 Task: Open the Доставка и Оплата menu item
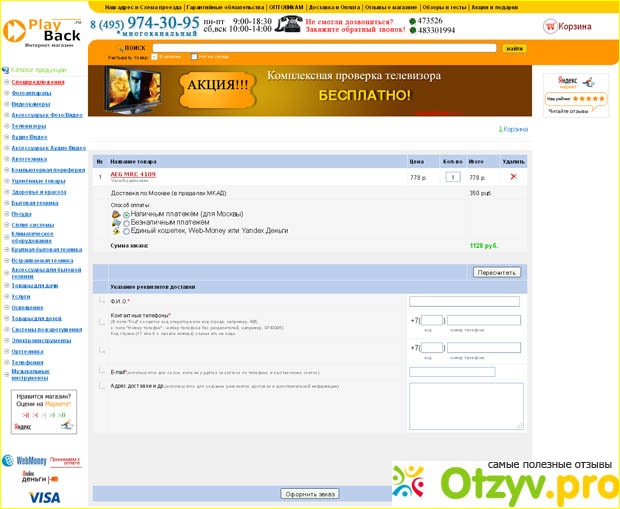[333, 6]
